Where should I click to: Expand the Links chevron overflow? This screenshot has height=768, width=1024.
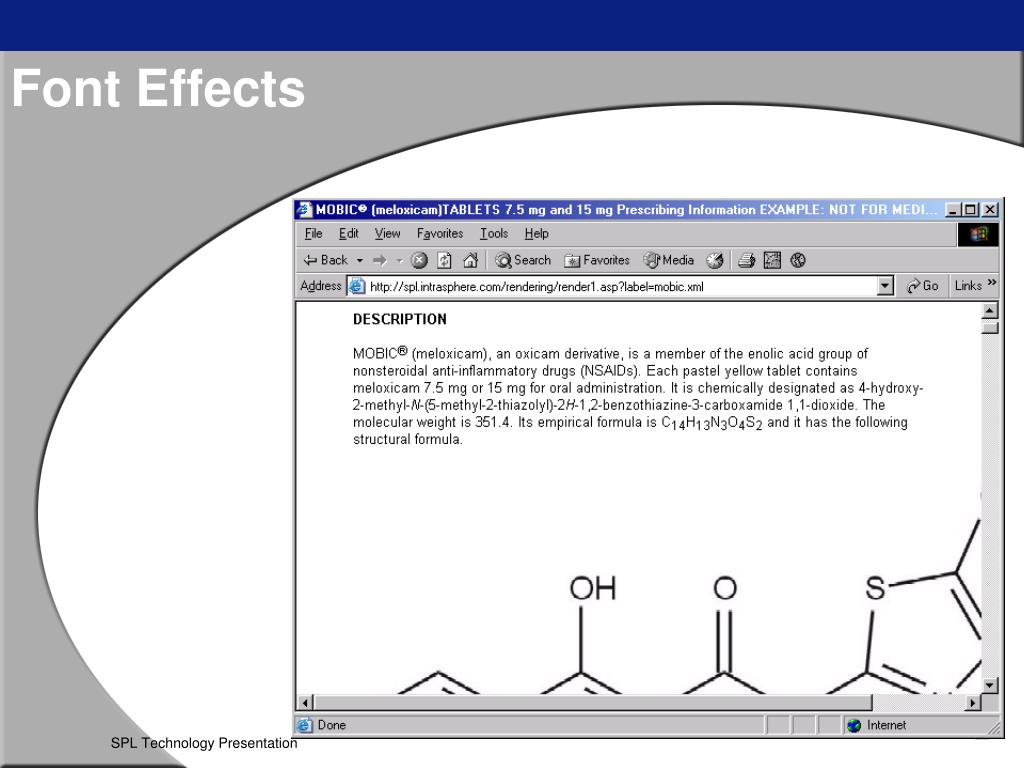click(992, 283)
